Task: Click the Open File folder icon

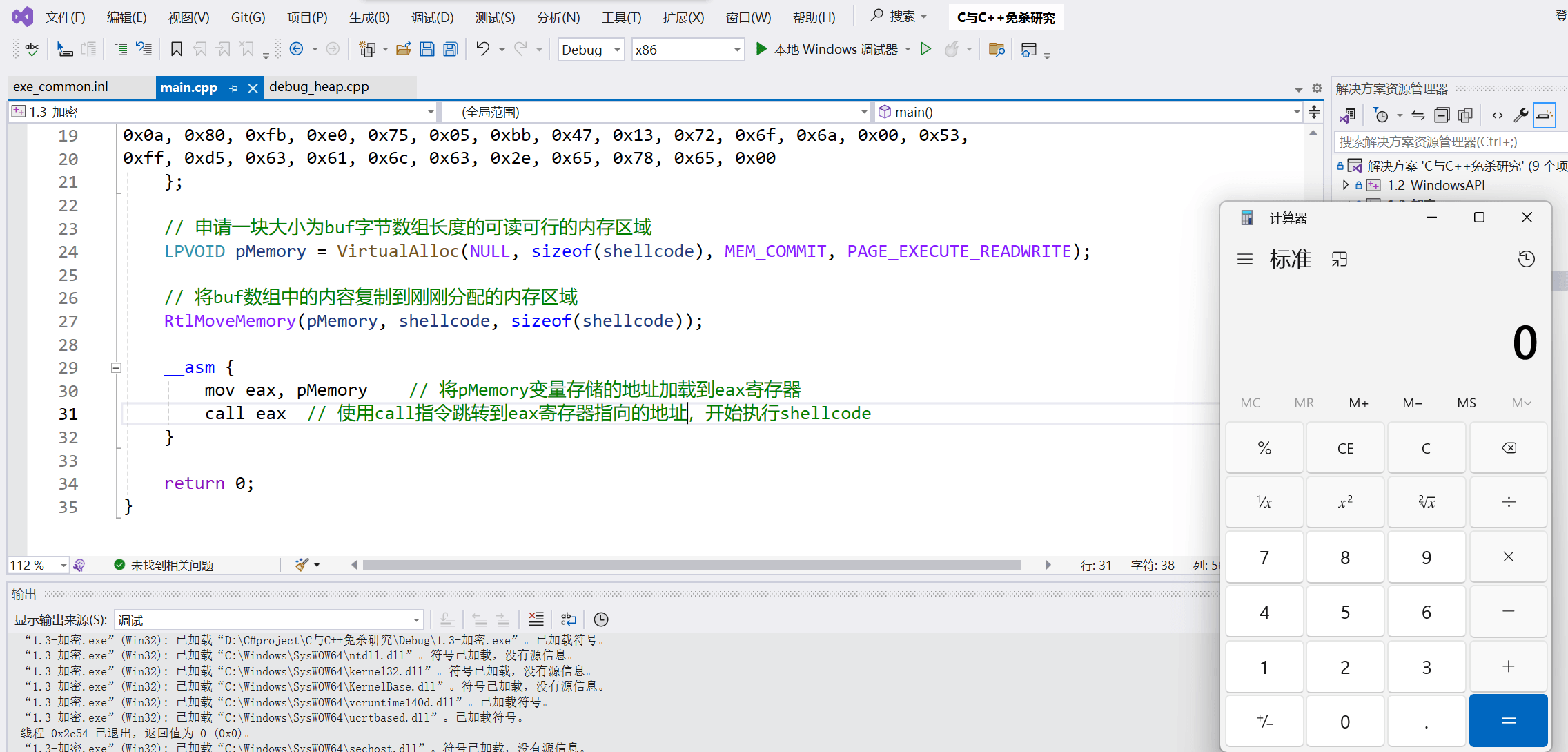Action: 404,49
